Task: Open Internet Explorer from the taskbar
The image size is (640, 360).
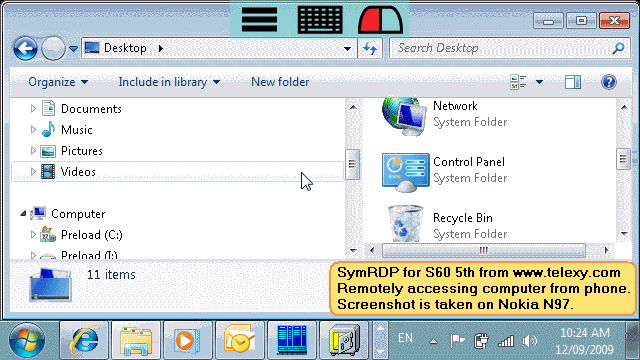Action: (x=84, y=340)
